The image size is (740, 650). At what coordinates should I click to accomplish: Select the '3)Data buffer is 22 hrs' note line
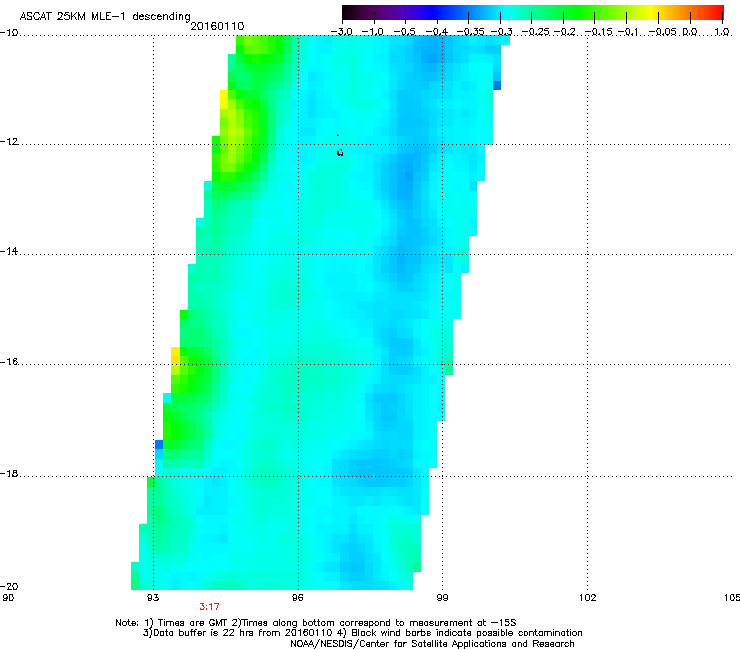(362, 633)
